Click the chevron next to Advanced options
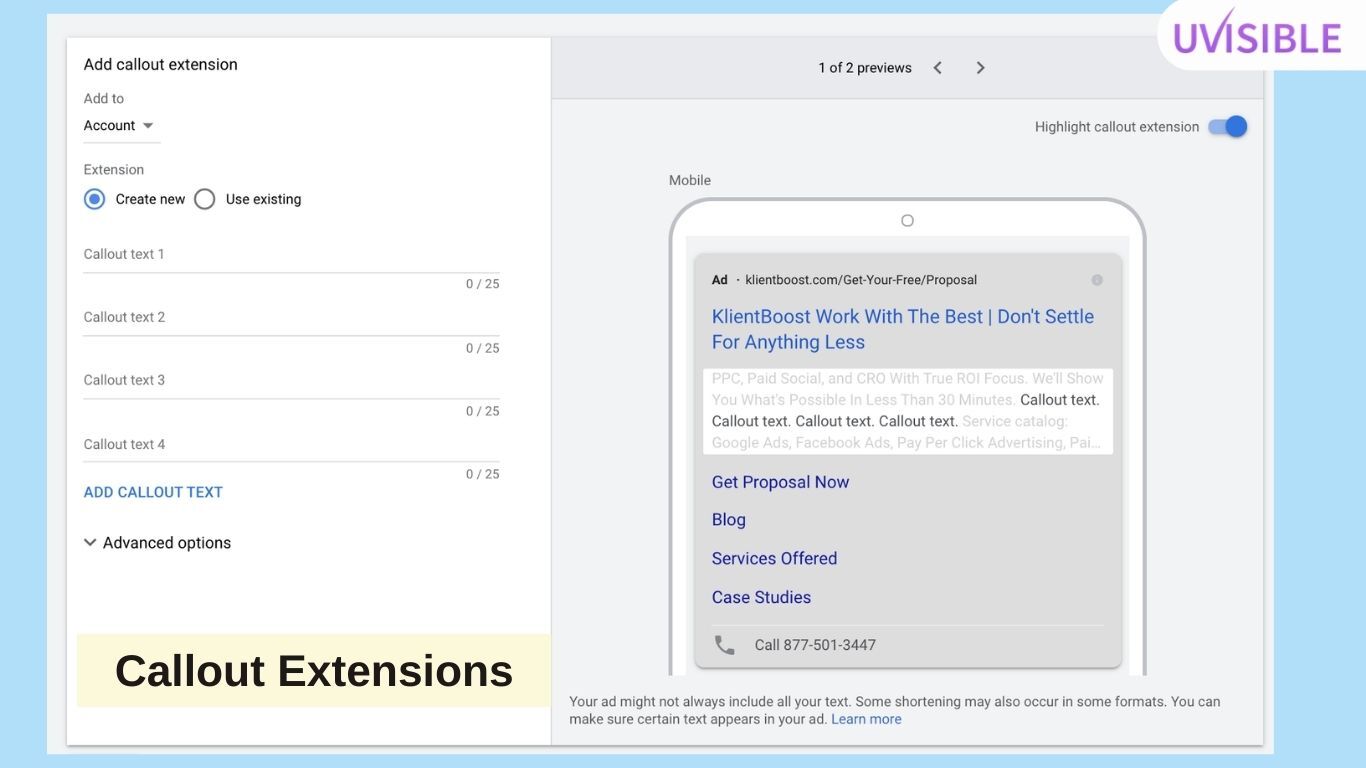Viewport: 1366px width, 768px height. (x=90, y=541)
